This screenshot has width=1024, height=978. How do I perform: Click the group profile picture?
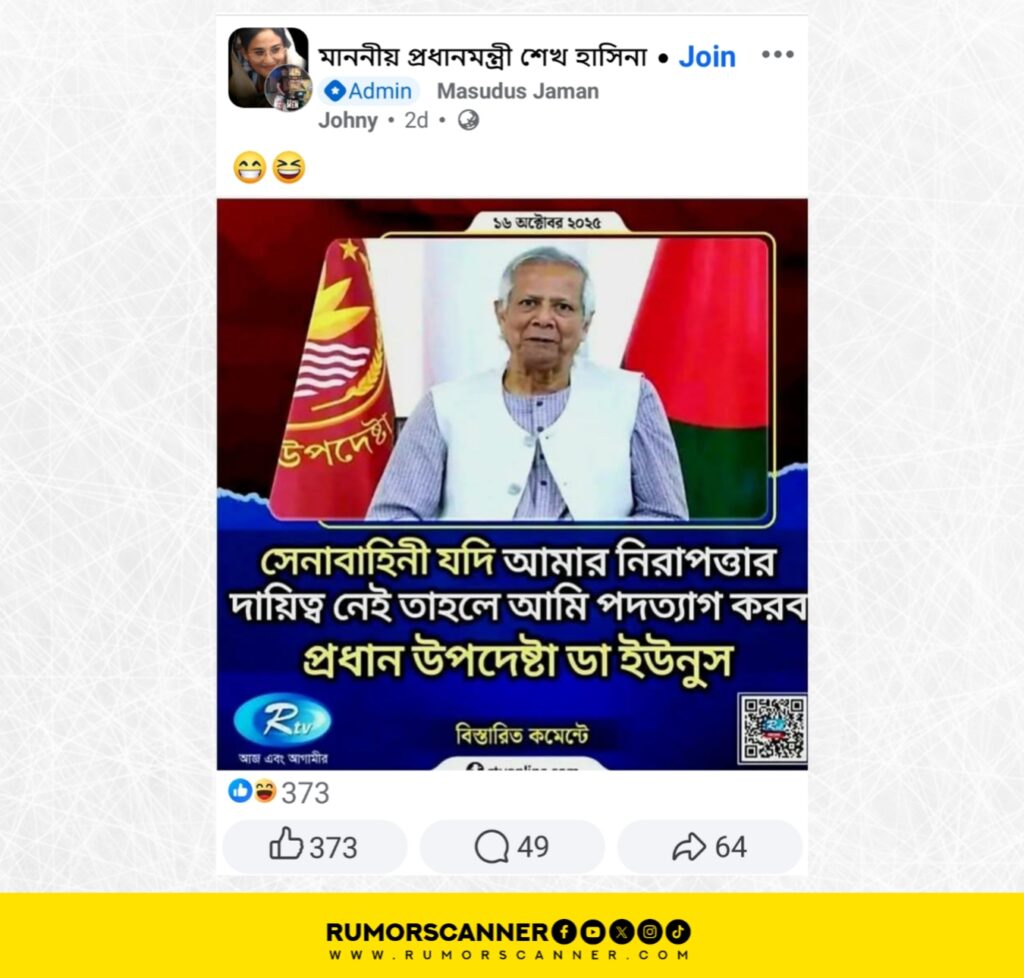[x=268, y=66]
